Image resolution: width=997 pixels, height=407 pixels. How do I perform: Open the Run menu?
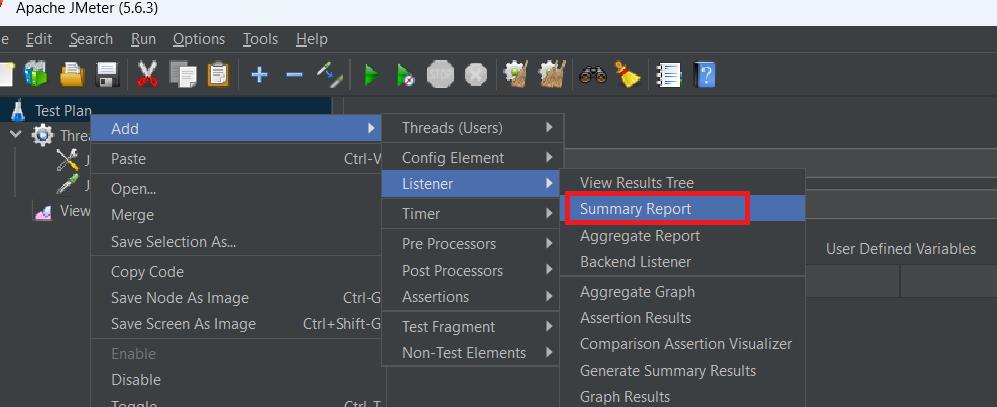[x=143, y=39]
